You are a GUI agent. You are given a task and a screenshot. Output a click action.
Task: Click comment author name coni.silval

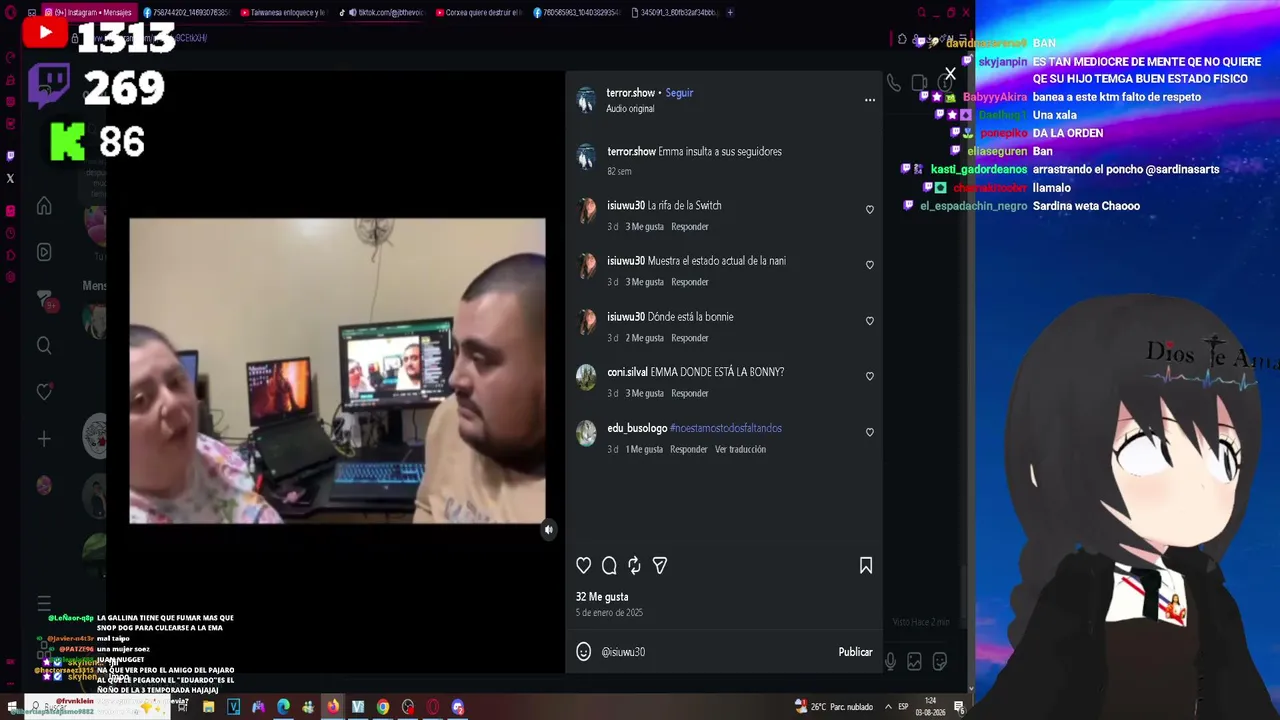[627, 372]
